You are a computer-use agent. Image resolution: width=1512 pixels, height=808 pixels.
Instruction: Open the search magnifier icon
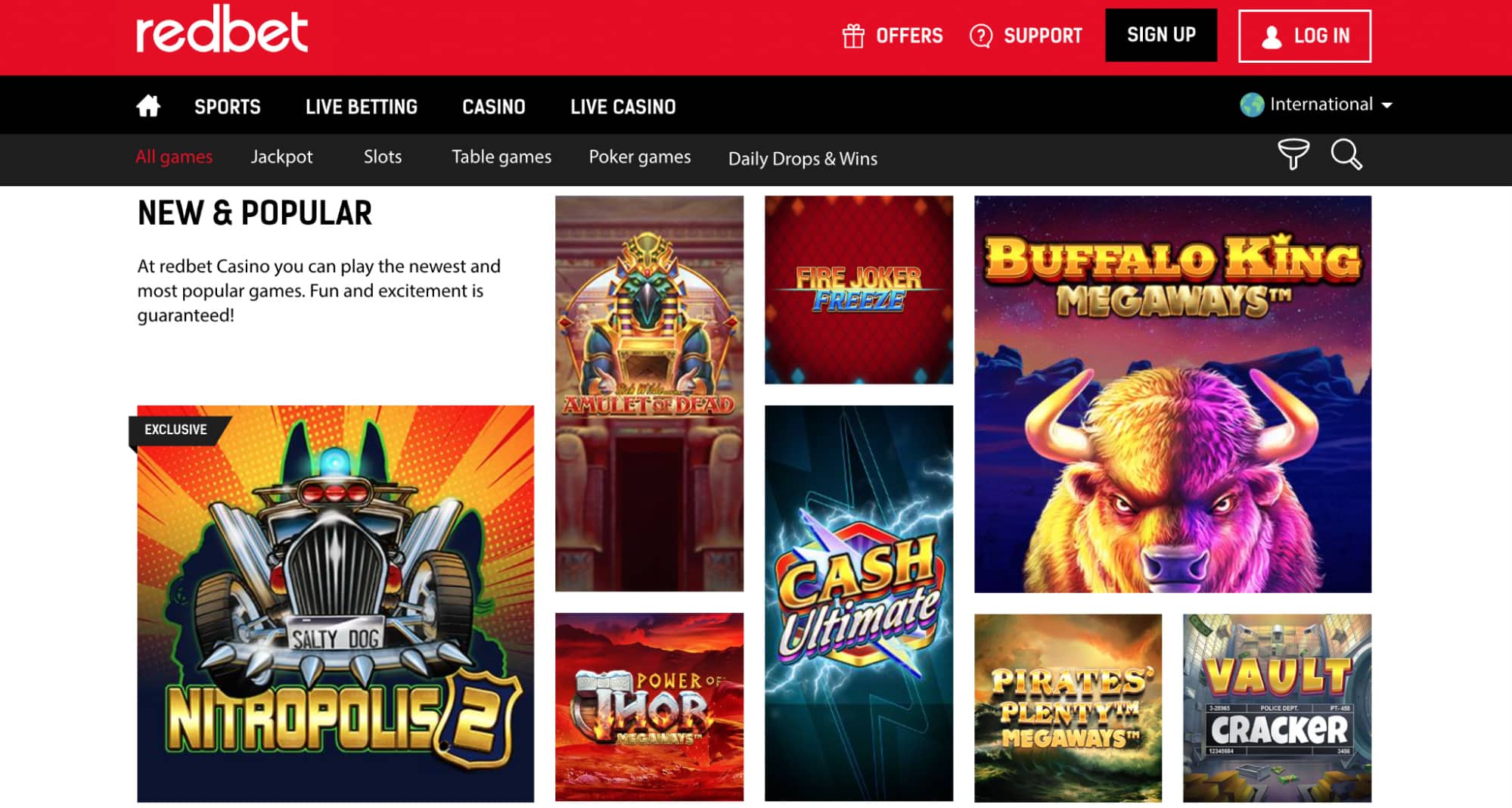pos(1346,157)
